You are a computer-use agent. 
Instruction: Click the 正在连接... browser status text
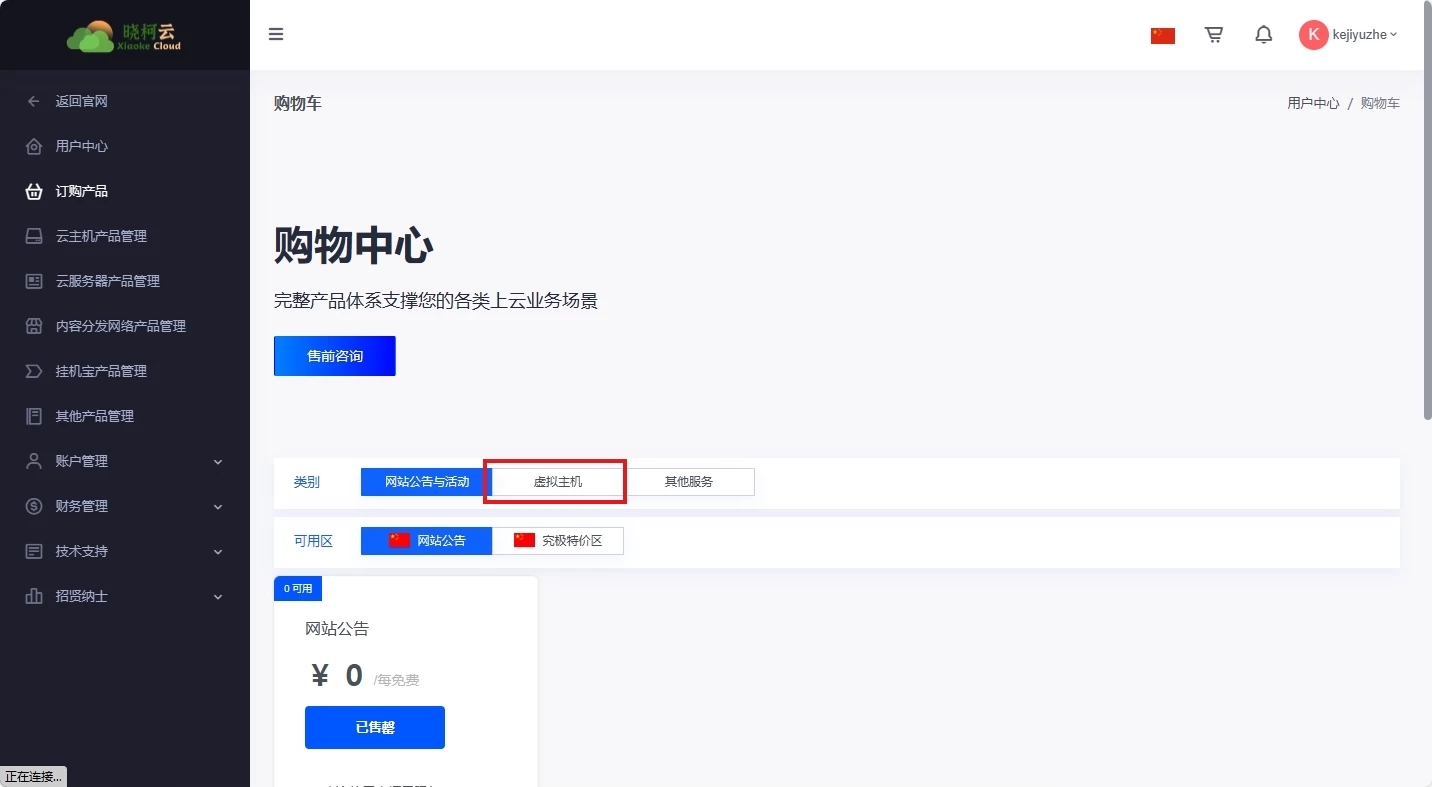coord(33,777)
